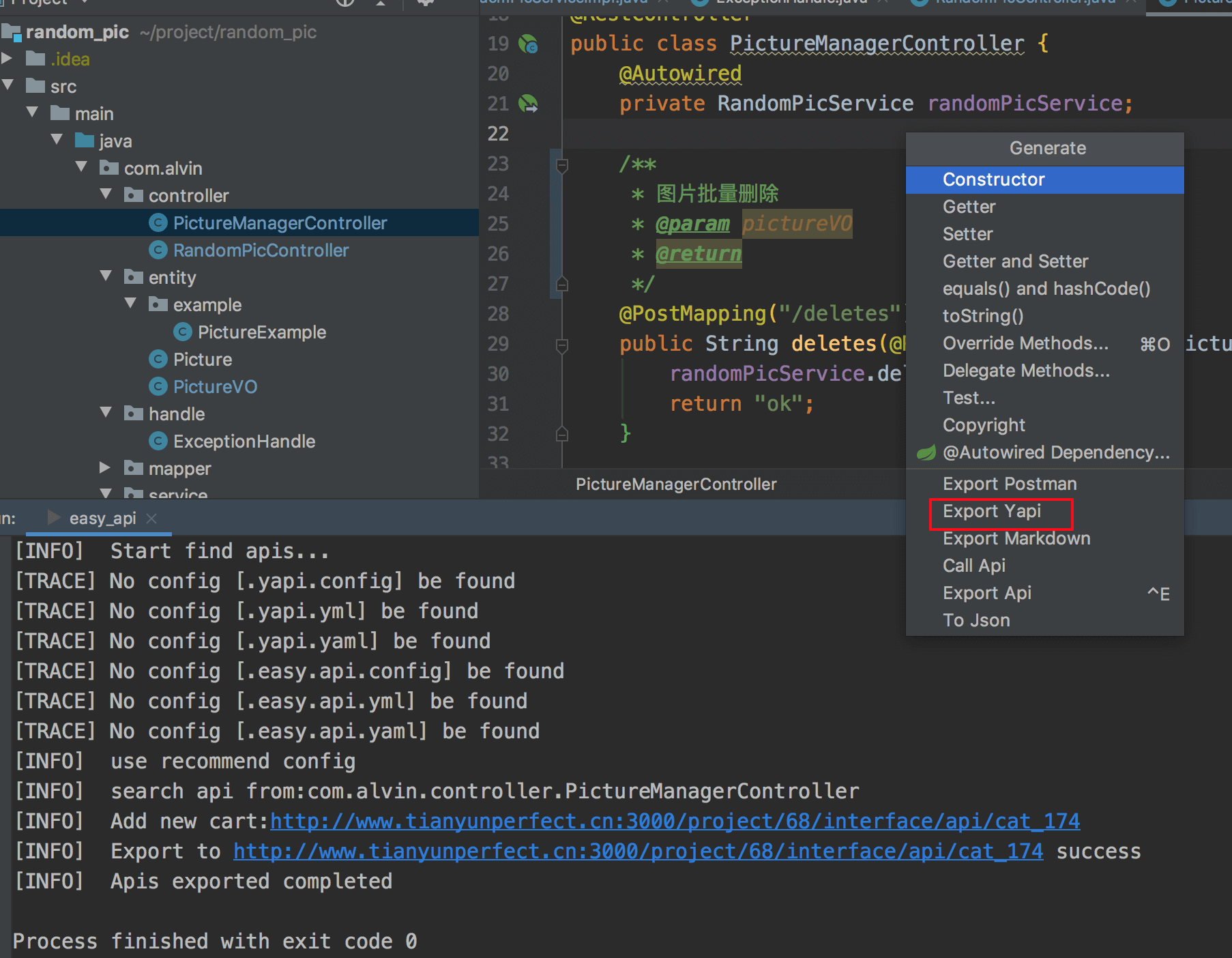
Task: Open ExceptionHandle file in tree
Action: click(244, 441)
